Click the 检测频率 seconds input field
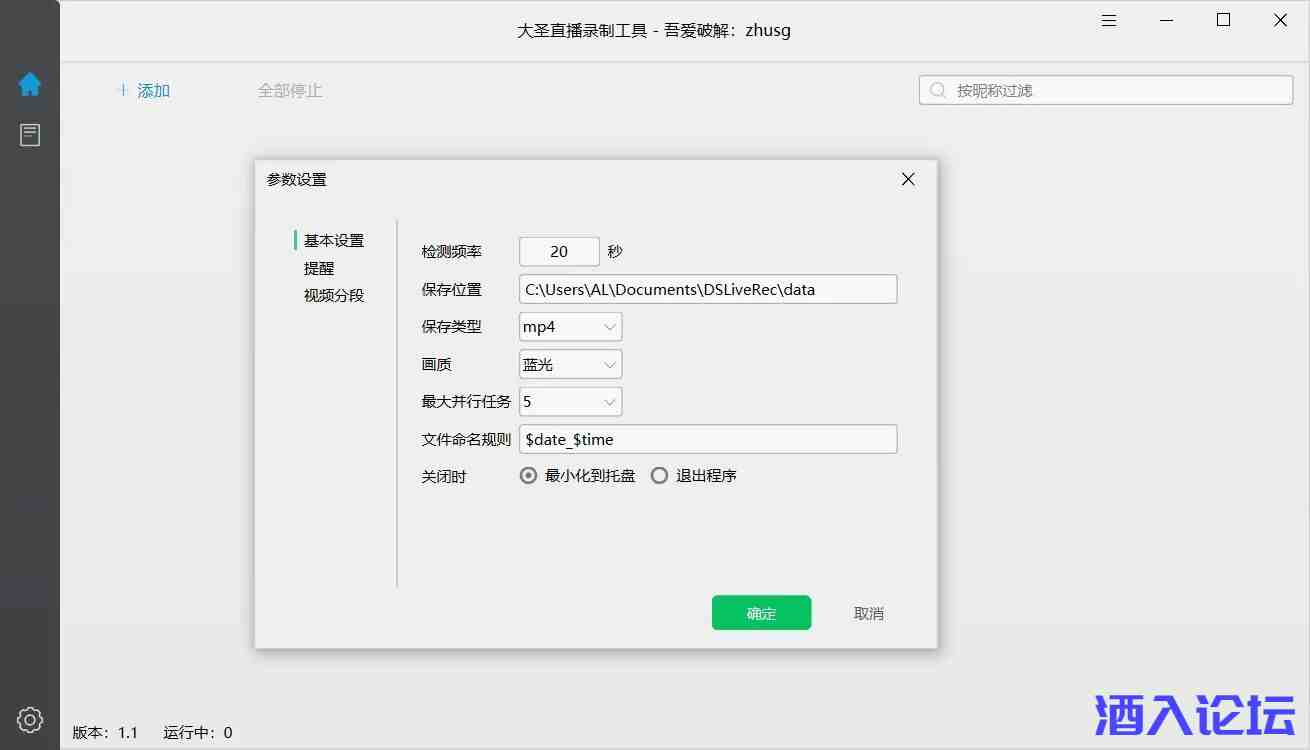1310x750 pixels. point(559,252)
